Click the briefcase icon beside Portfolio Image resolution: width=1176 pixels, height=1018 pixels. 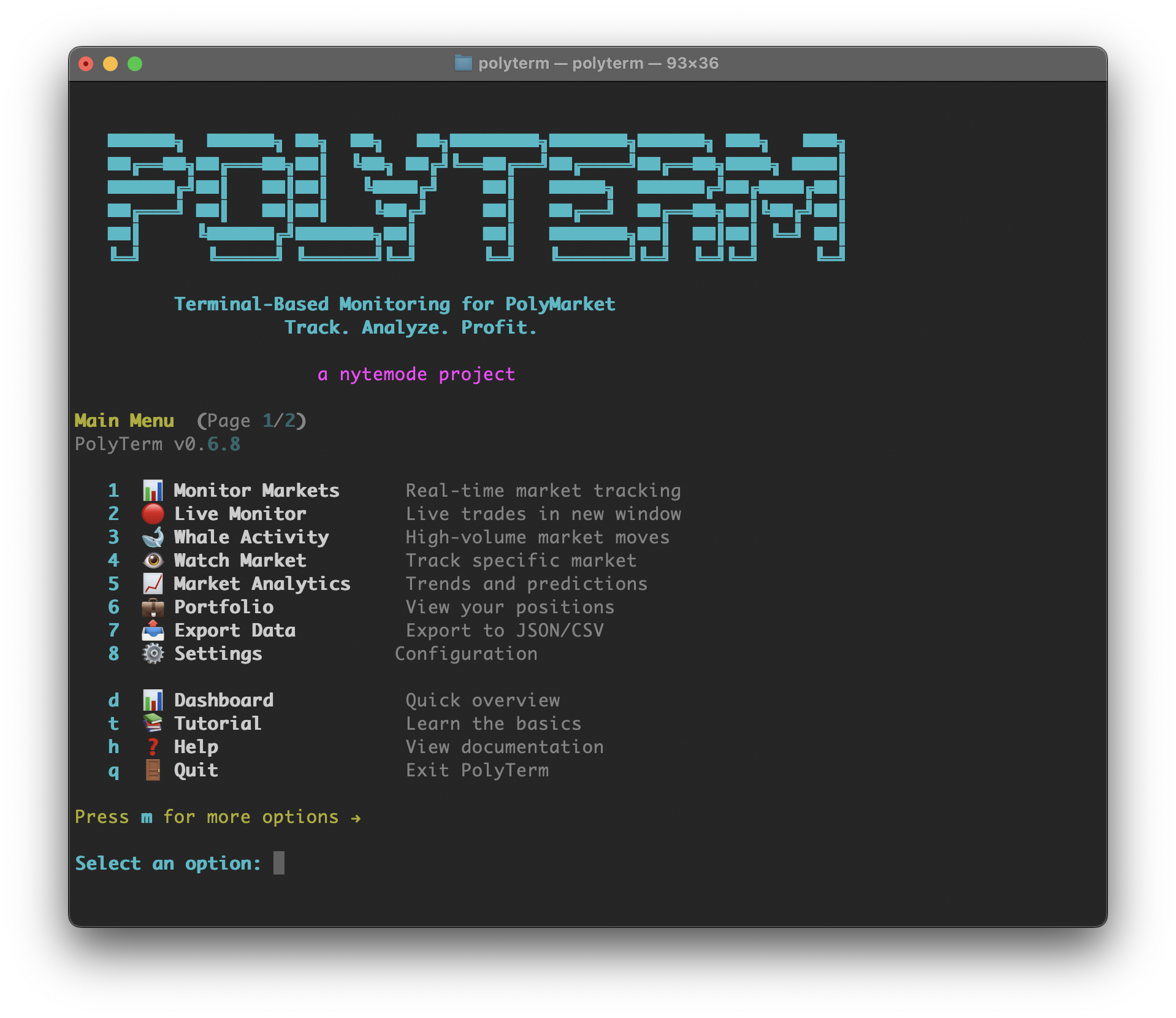(x=153, y=607)
